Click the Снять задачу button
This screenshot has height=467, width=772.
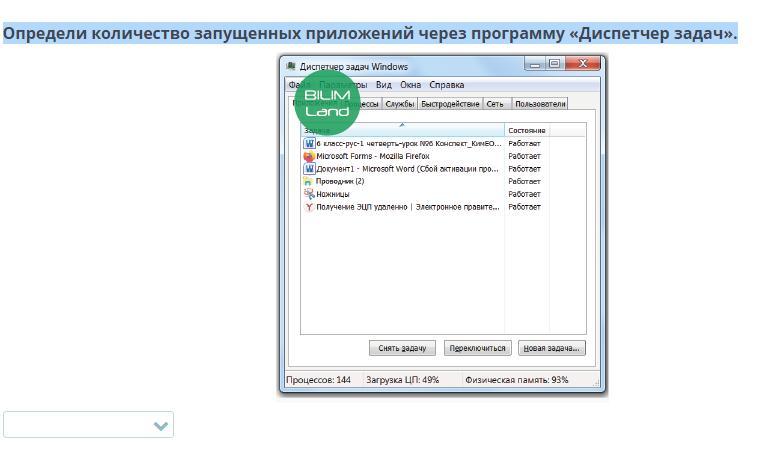[402, 348]
